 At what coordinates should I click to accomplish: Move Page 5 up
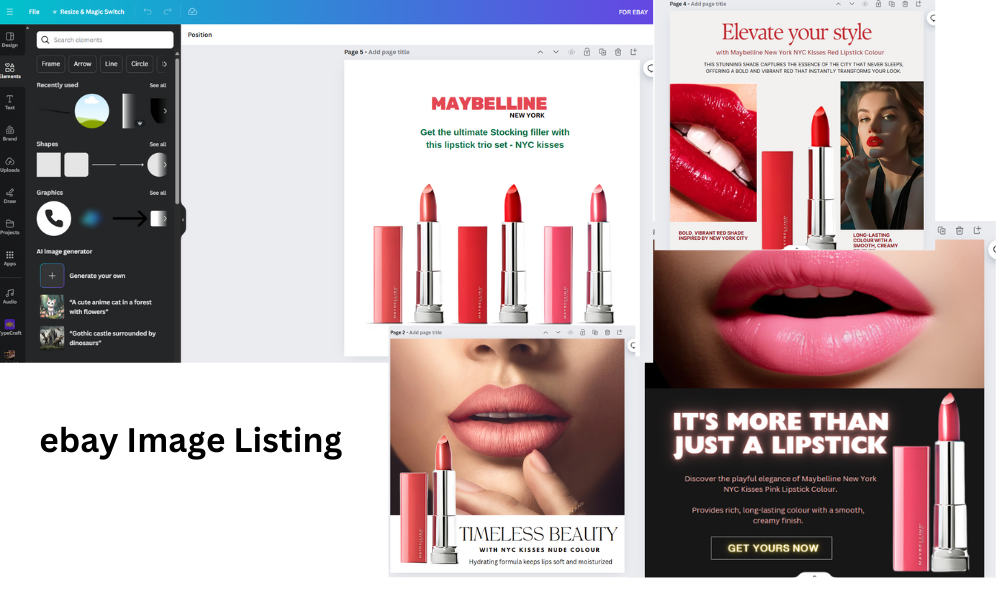[540, 52]
